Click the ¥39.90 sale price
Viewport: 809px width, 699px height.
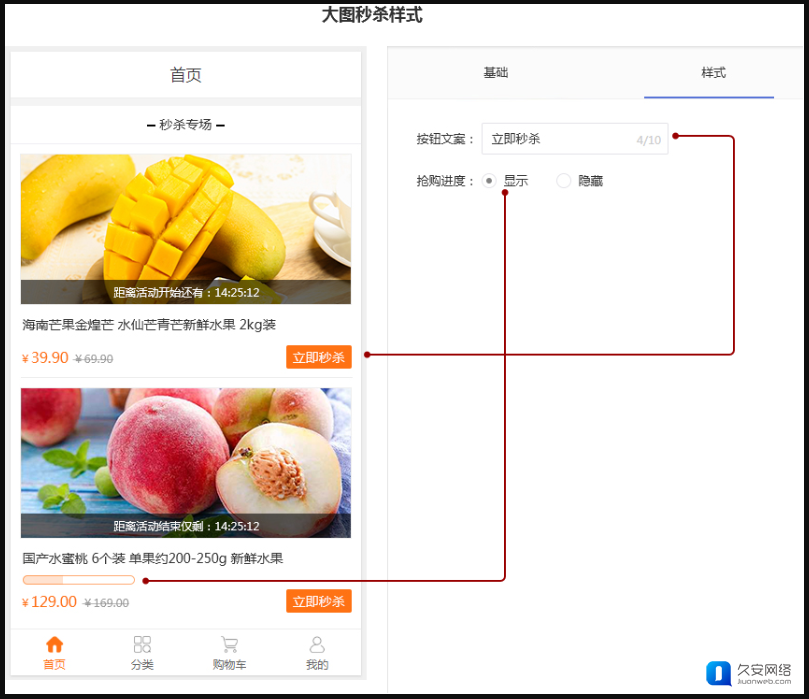tap(45, 357)
